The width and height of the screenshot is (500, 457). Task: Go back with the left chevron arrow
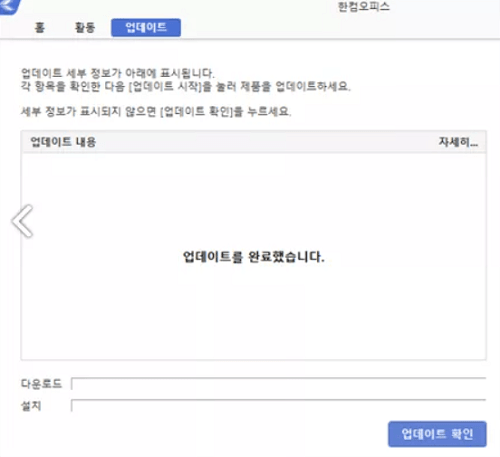(22, 221)
